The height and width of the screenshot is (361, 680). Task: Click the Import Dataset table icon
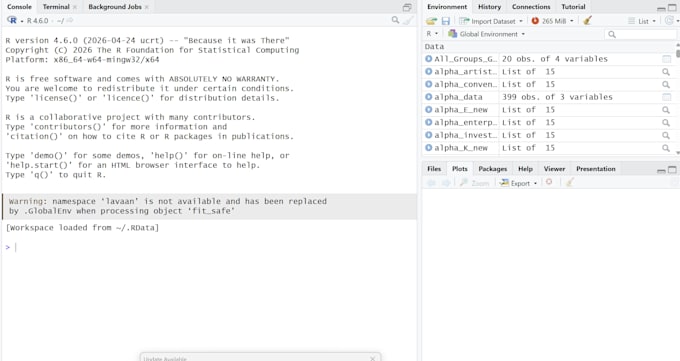(464, 21)
